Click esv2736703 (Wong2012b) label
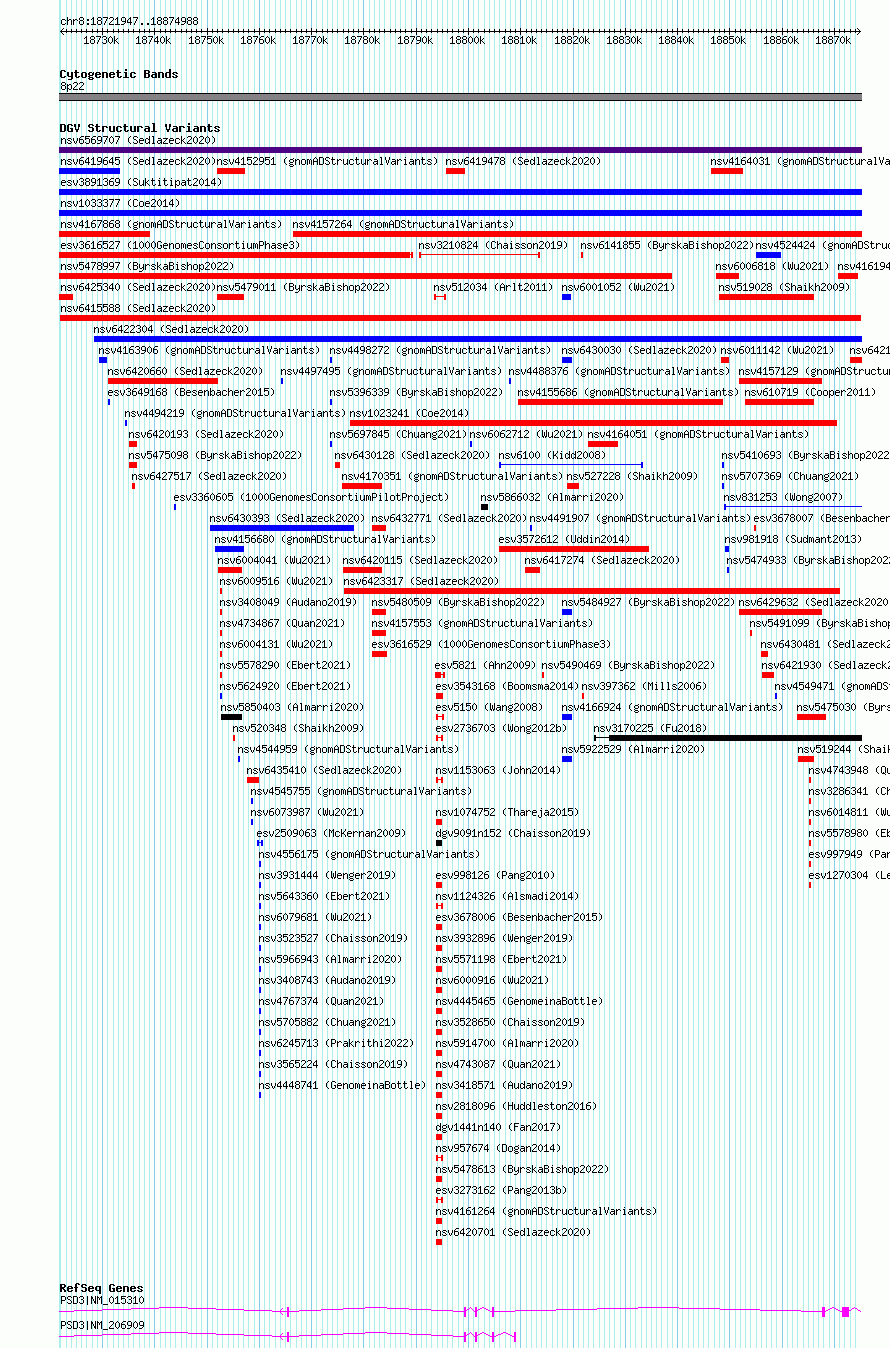The image size is (890, 1348). click(501, 728)
